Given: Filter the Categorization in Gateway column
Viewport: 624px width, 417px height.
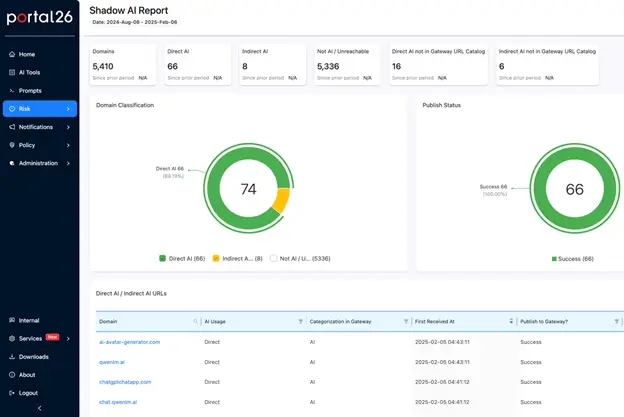Looking at the screenshot, I should [406, 322].
